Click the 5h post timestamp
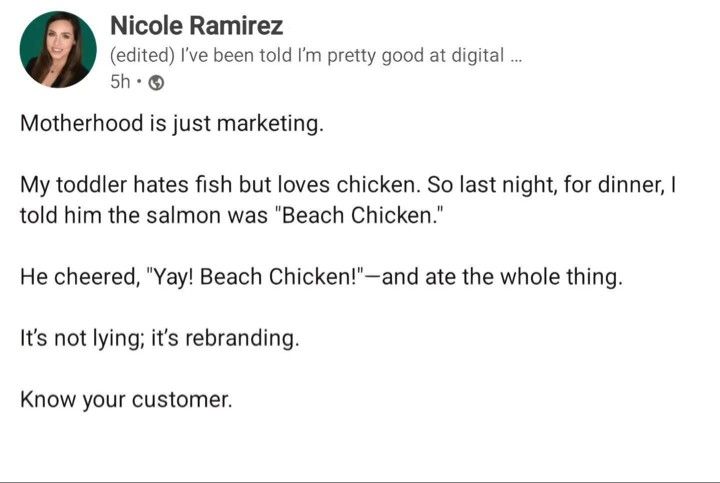Image resolution: width=720 pixels, height=483 pixels. tap(120, 82)
